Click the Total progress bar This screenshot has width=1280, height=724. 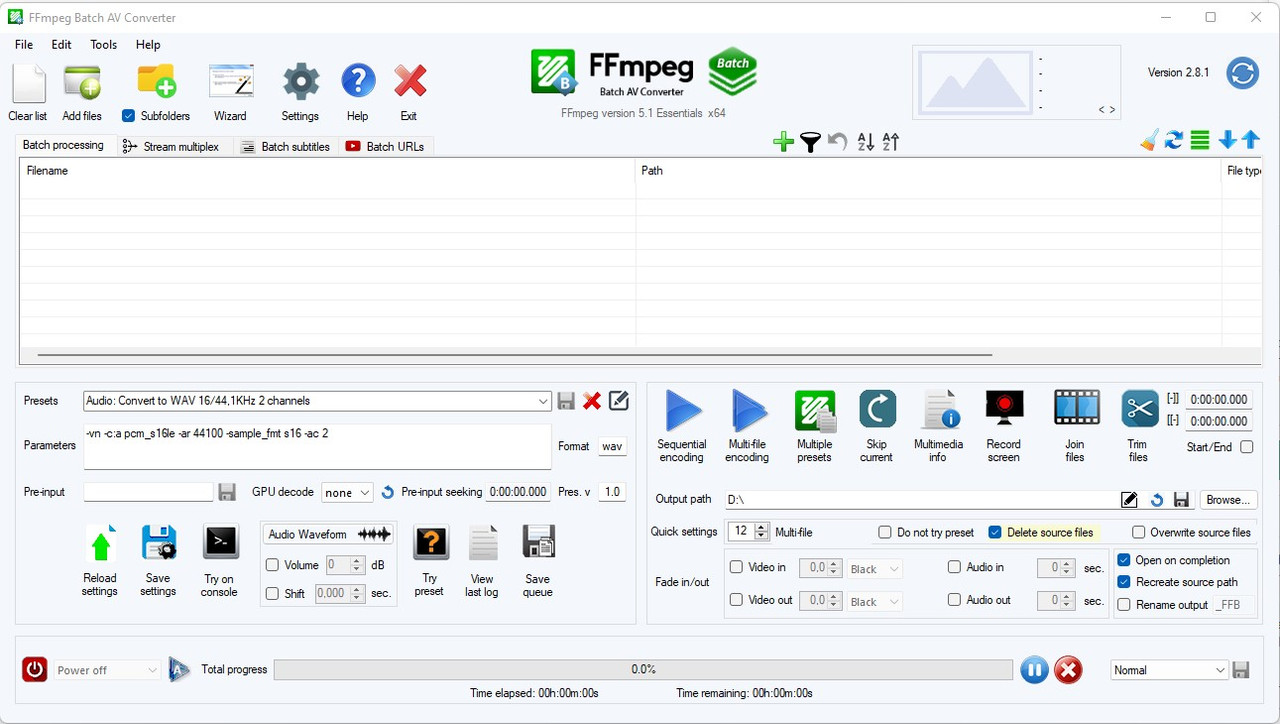pos(643,670)
